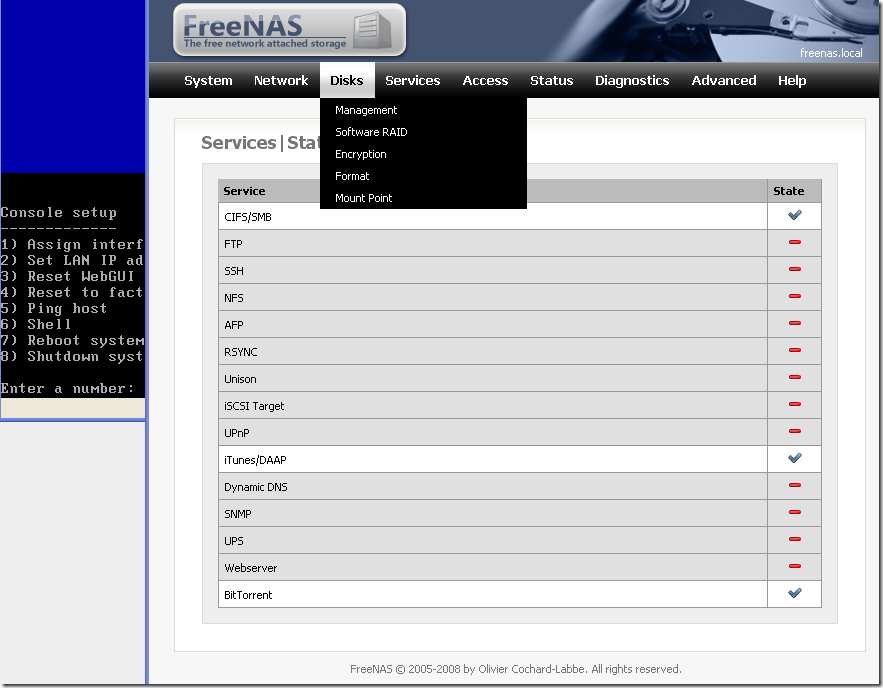Click the NFS disabled state icon

coord(795,296)
